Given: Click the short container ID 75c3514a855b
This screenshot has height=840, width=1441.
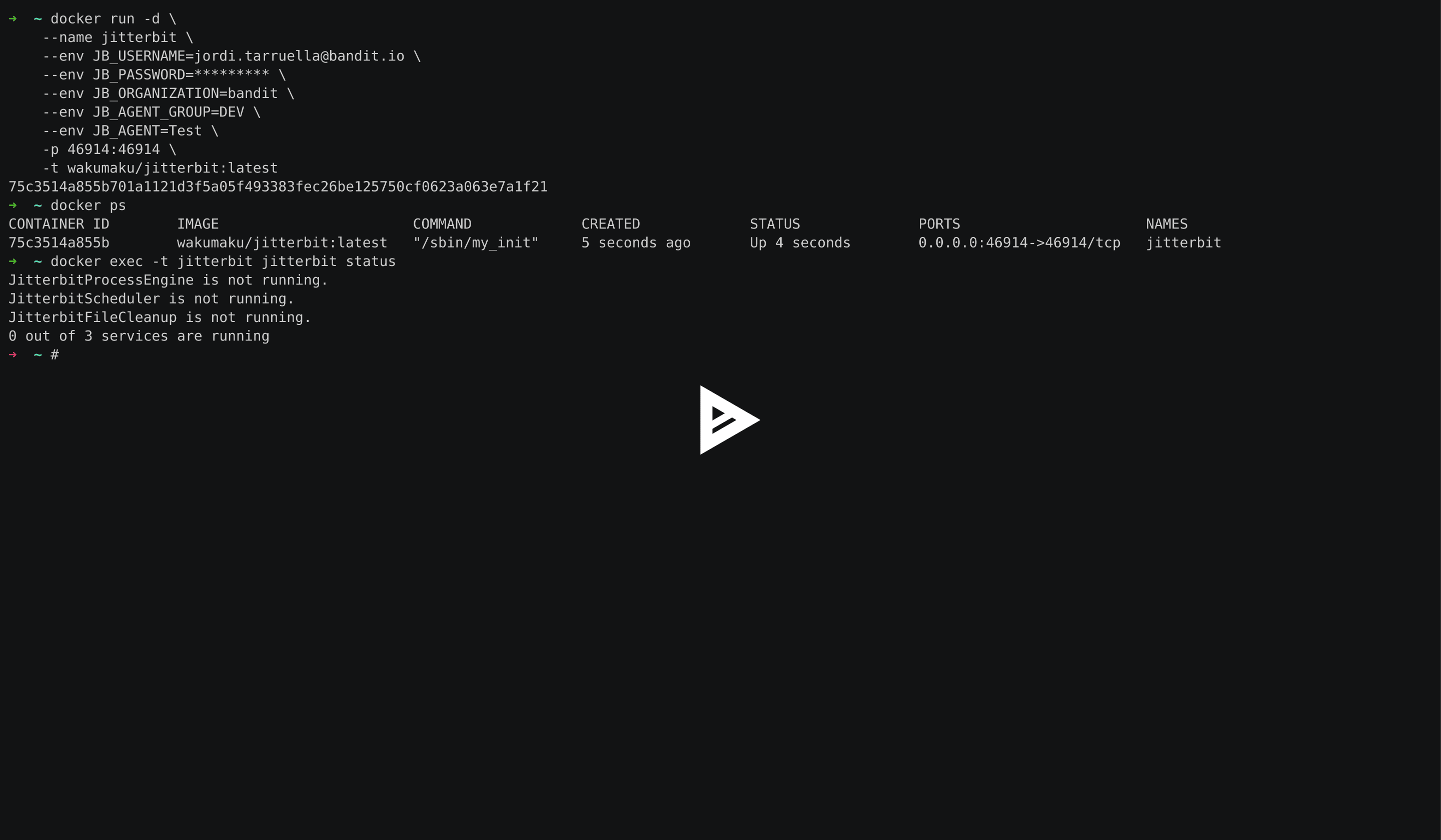Looking at the screenshot, I should point(59,243).
